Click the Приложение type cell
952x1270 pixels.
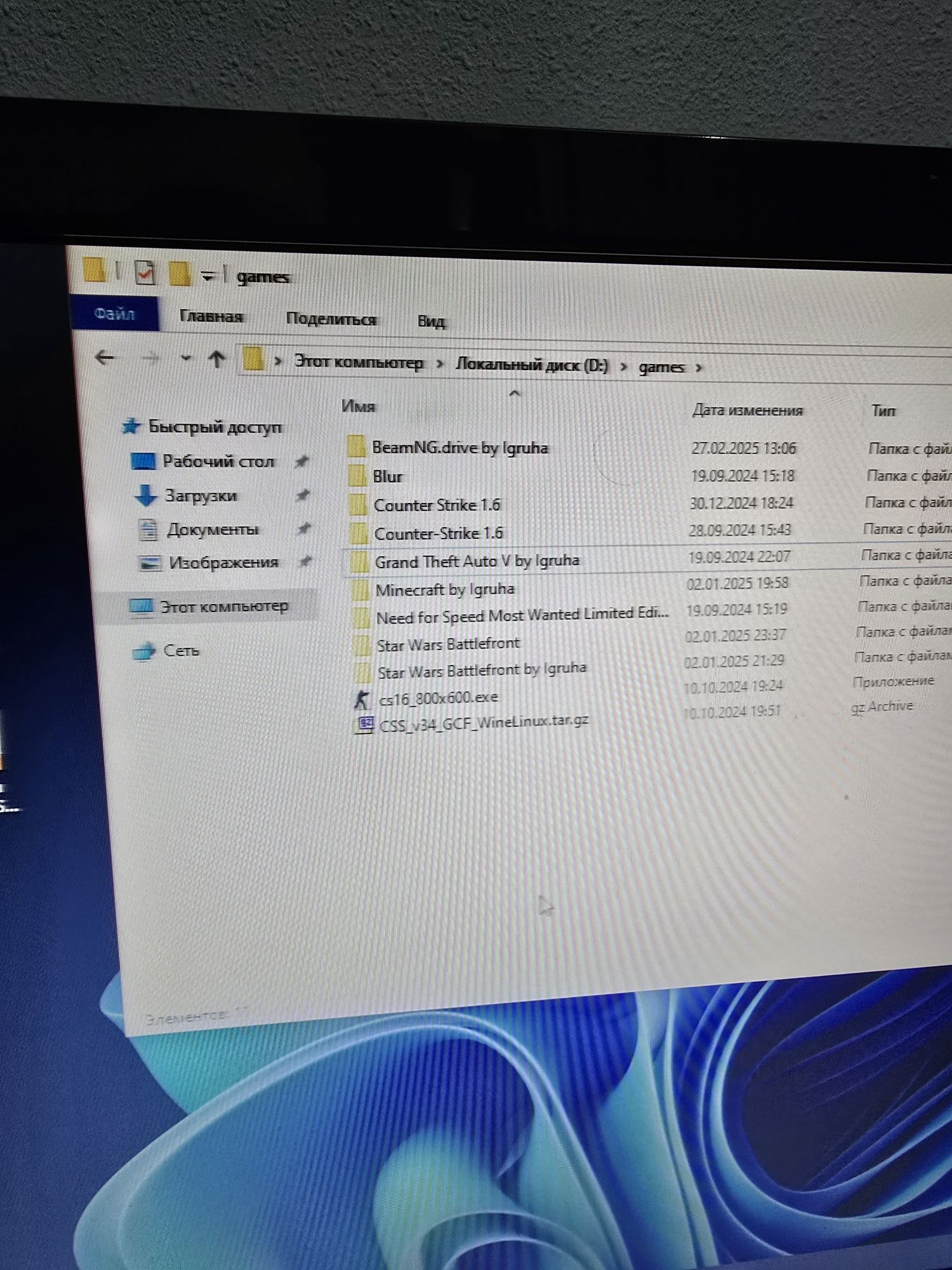pyautogui.click(x=893, y=682)
